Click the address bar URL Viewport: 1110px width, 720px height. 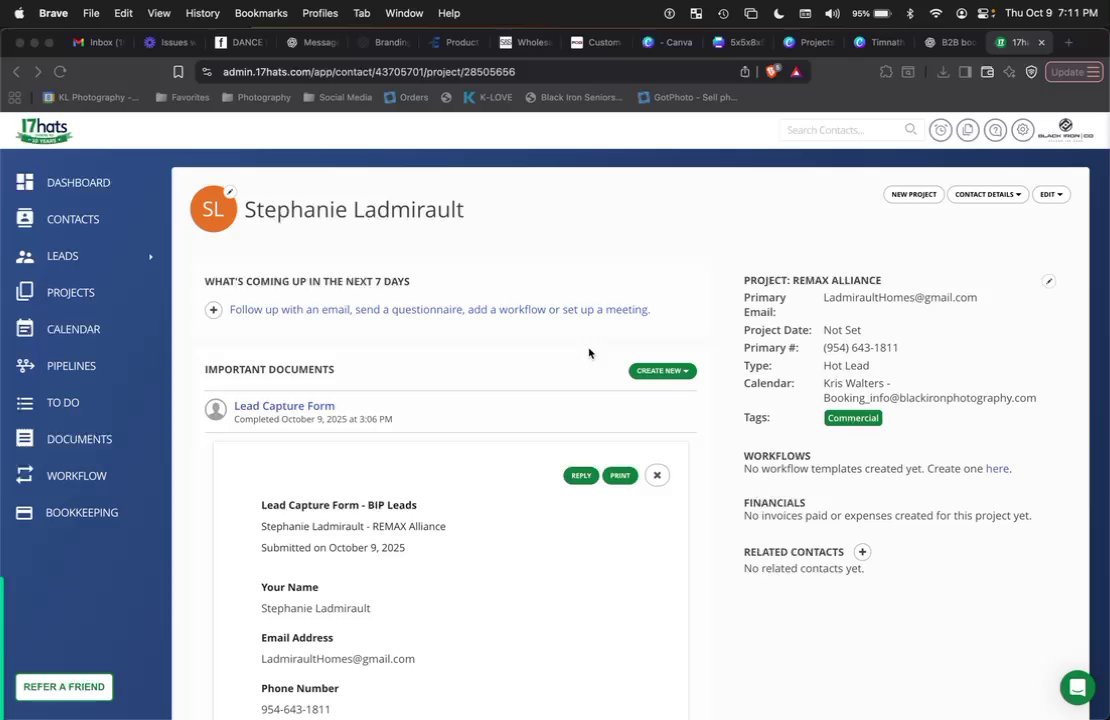[369, 72]
